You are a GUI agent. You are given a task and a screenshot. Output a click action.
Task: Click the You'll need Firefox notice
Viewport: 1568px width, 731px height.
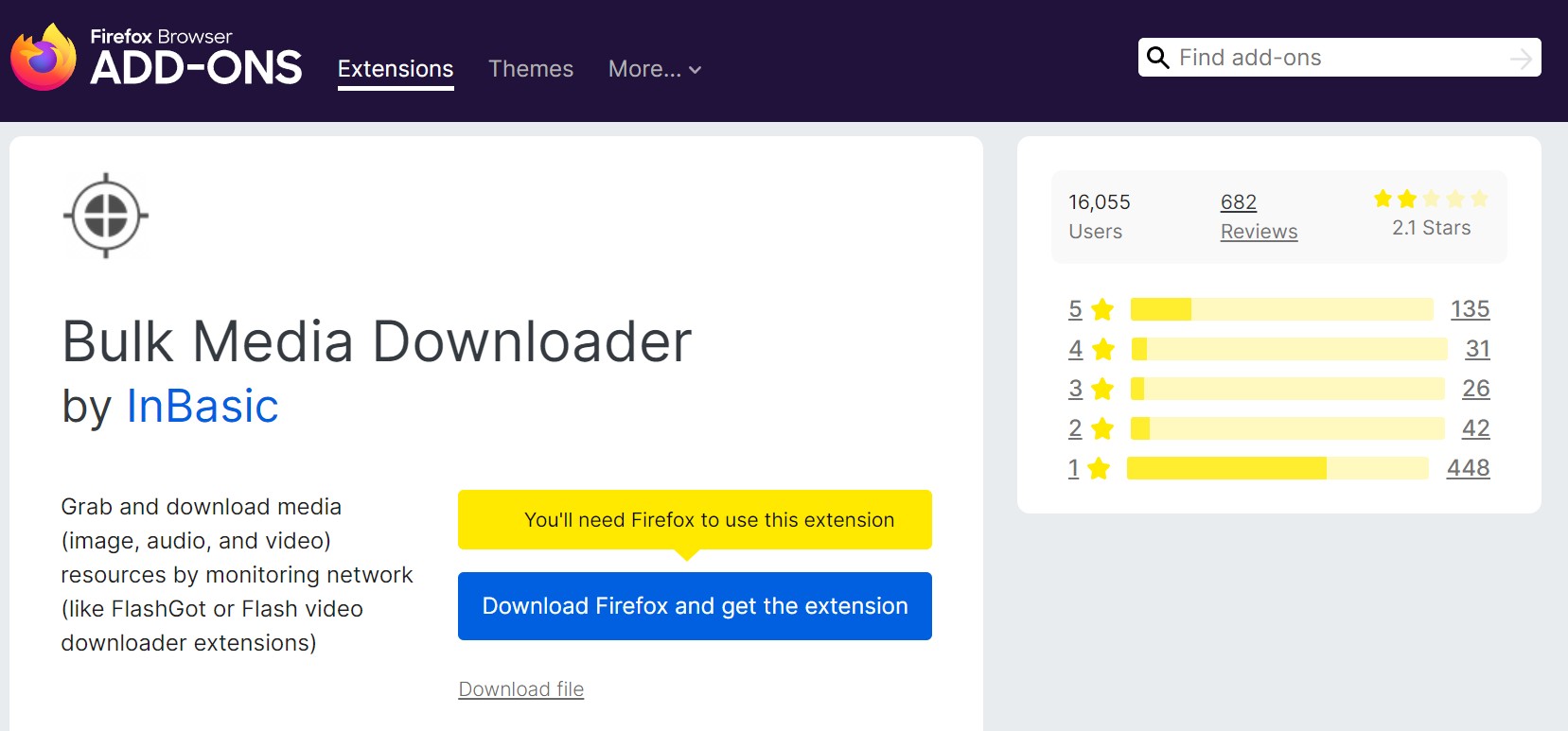pos(695,519)
